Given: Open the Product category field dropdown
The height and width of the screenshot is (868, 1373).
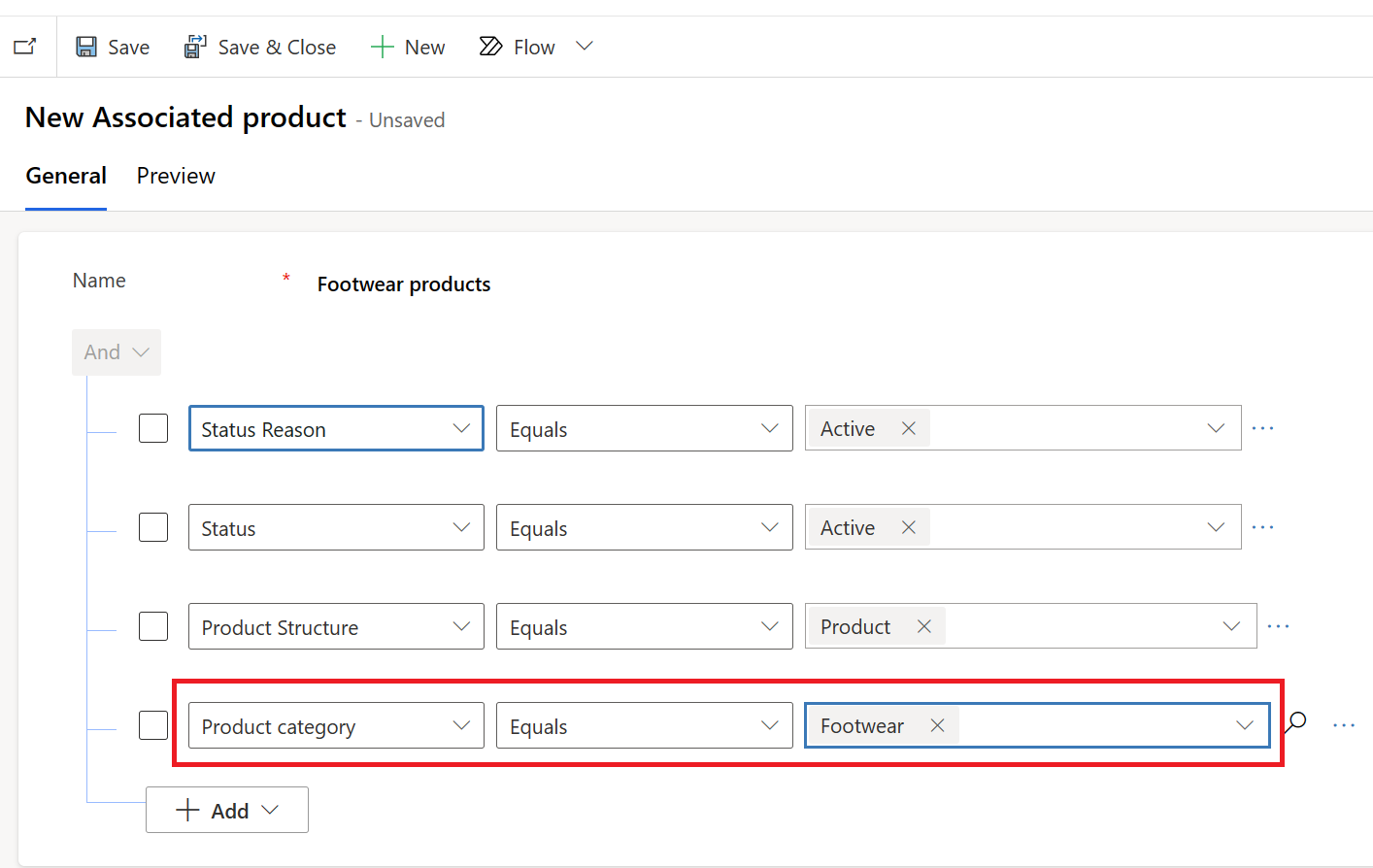Looking at the screenshot, I should (336, 725).
